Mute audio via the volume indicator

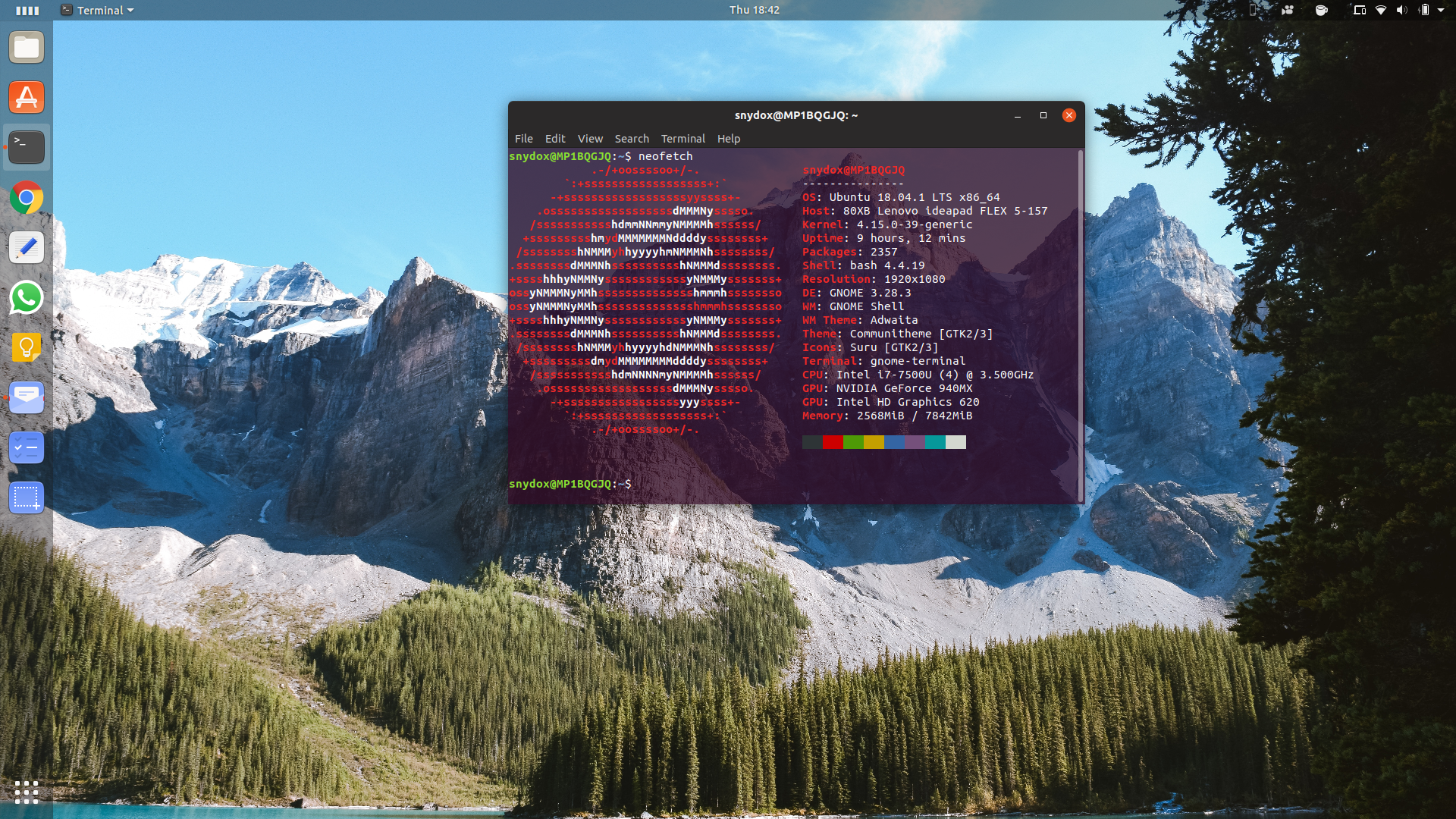[x=1402, y=11]
